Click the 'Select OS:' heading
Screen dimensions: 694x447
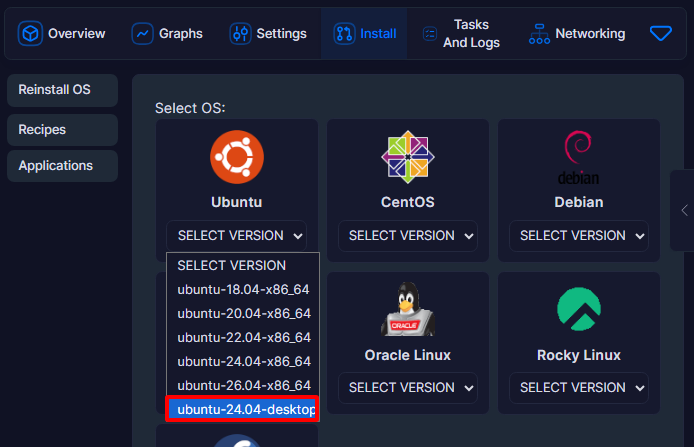[190, 108]
